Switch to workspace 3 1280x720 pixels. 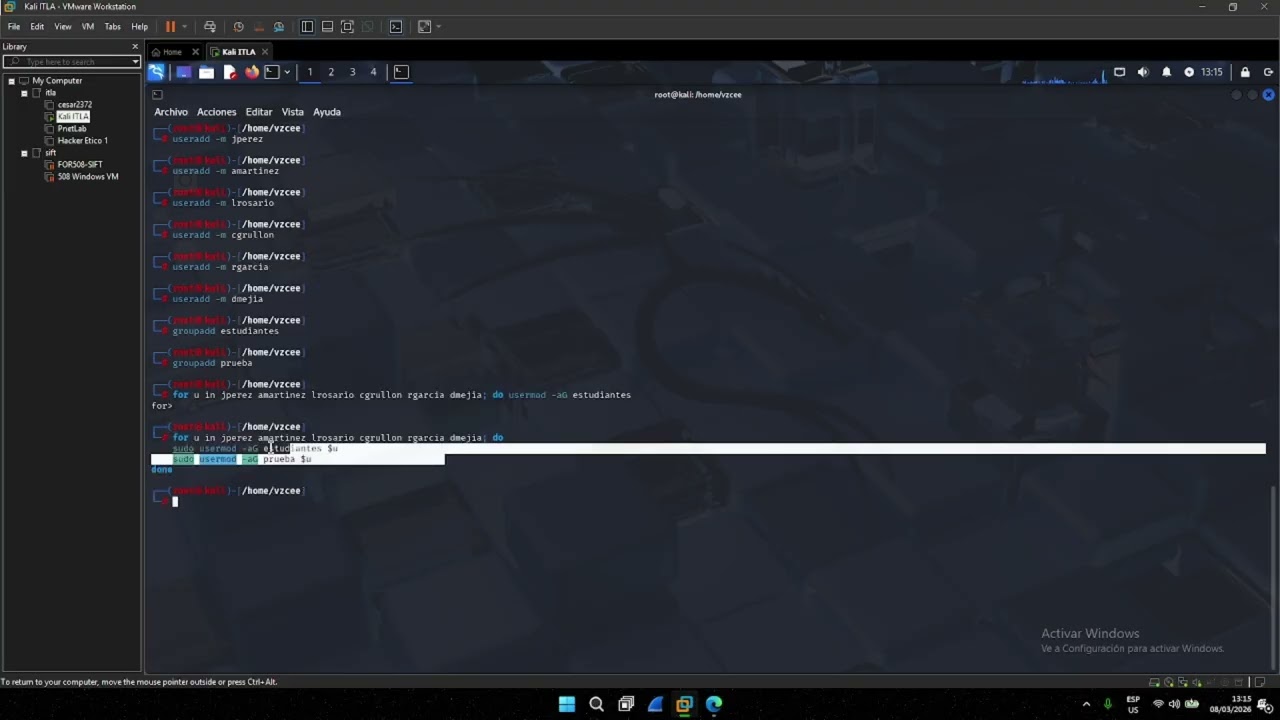click(352, 72)
